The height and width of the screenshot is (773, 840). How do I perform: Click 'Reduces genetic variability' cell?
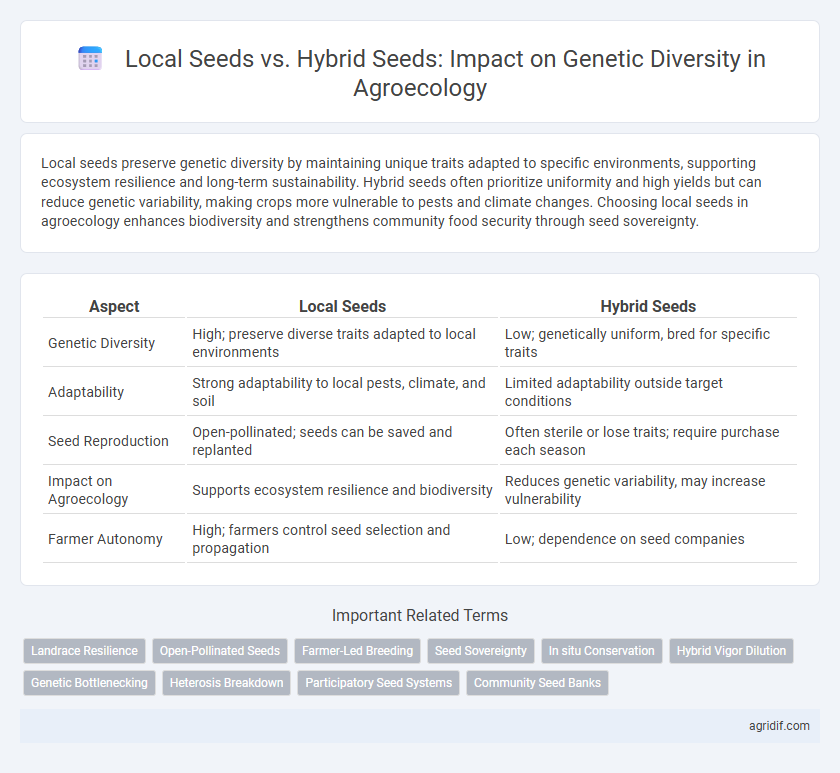pos(648,490)
